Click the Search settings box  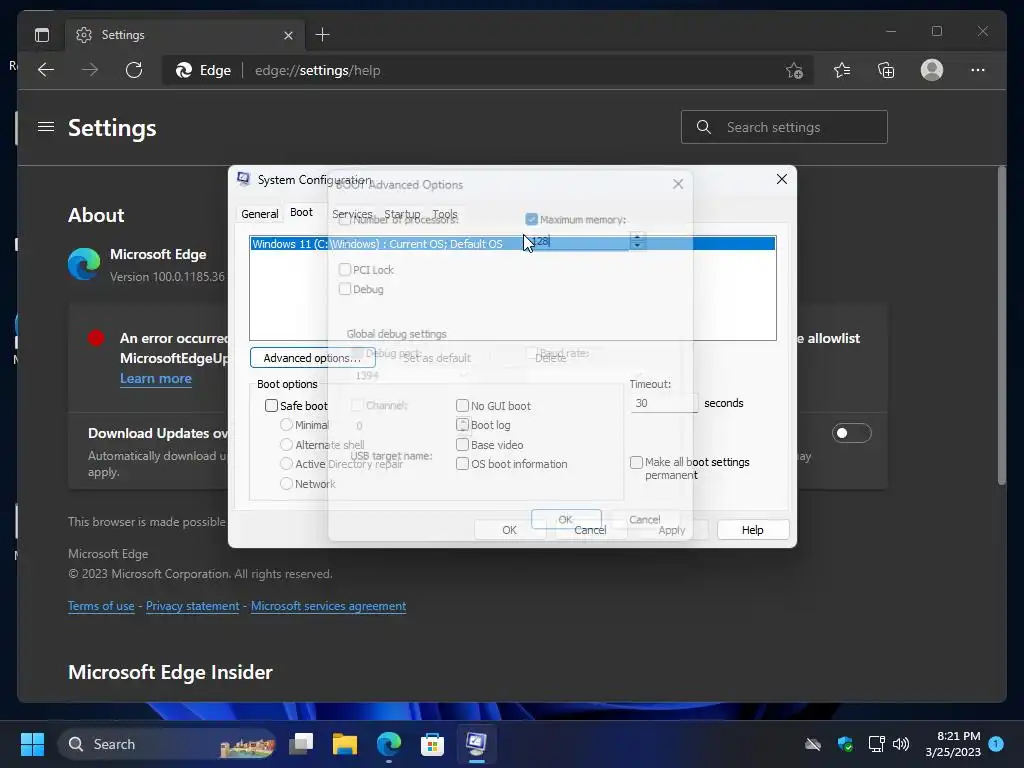pos(784,127)
